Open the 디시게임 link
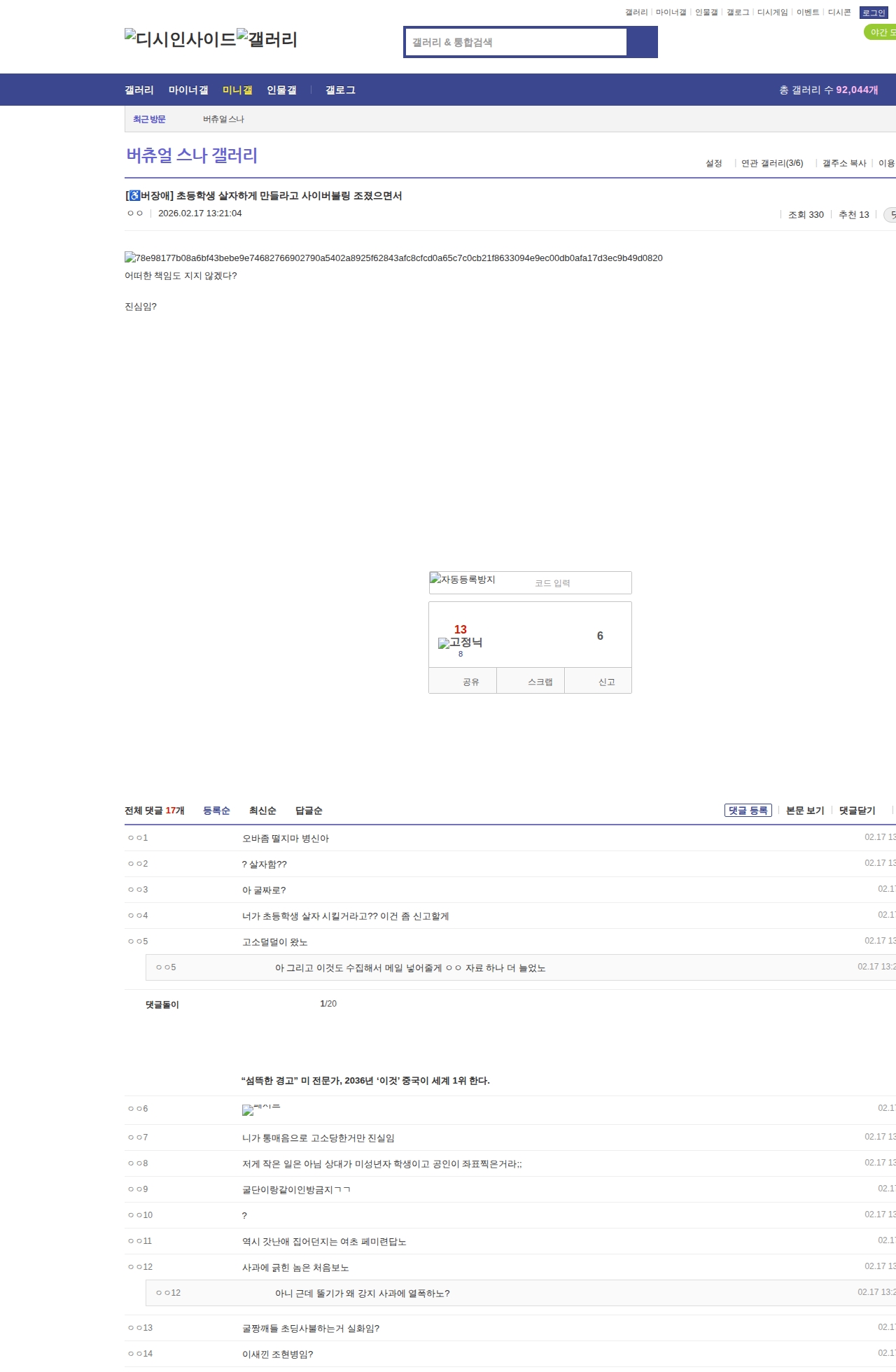 pos(772,13)
